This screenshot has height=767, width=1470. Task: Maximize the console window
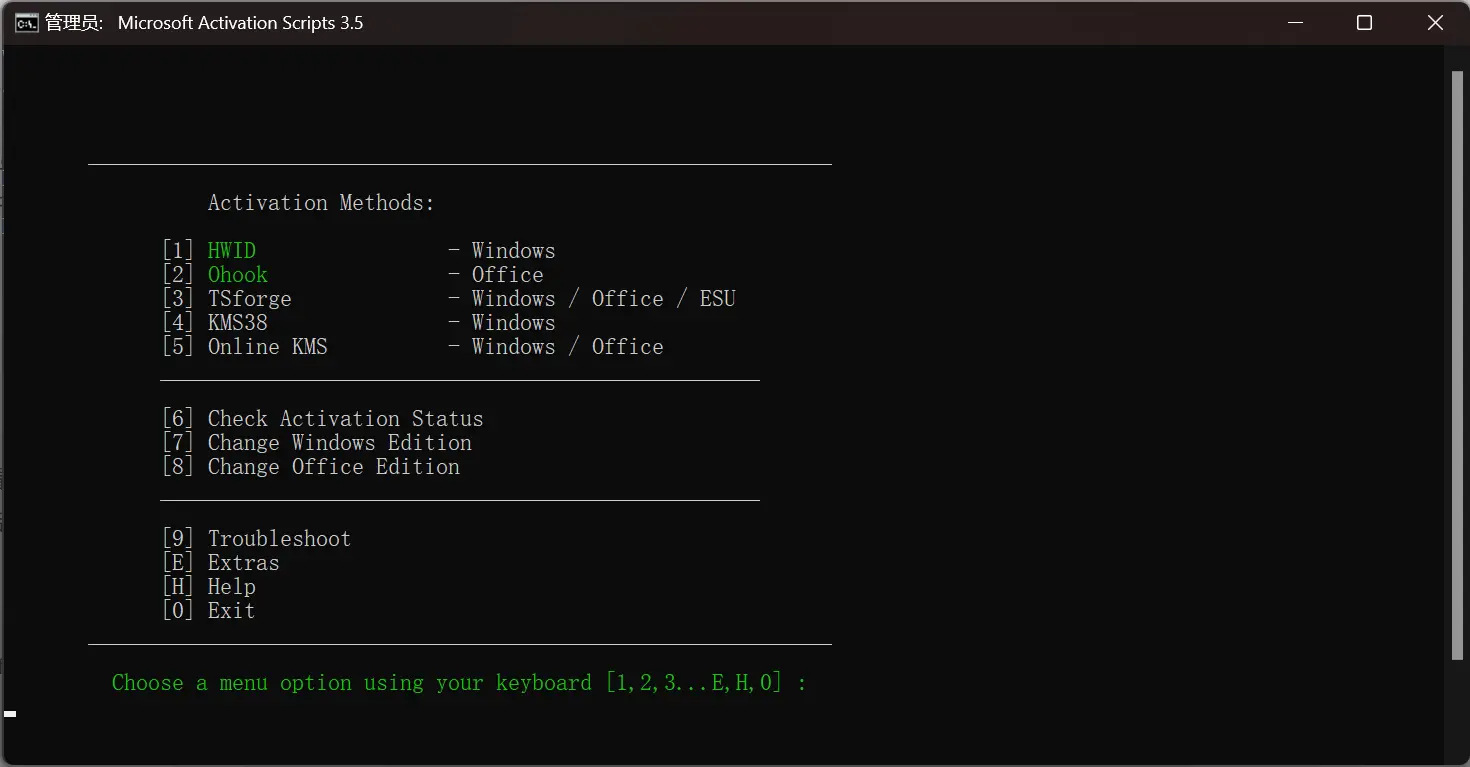tap(1364, 23)
